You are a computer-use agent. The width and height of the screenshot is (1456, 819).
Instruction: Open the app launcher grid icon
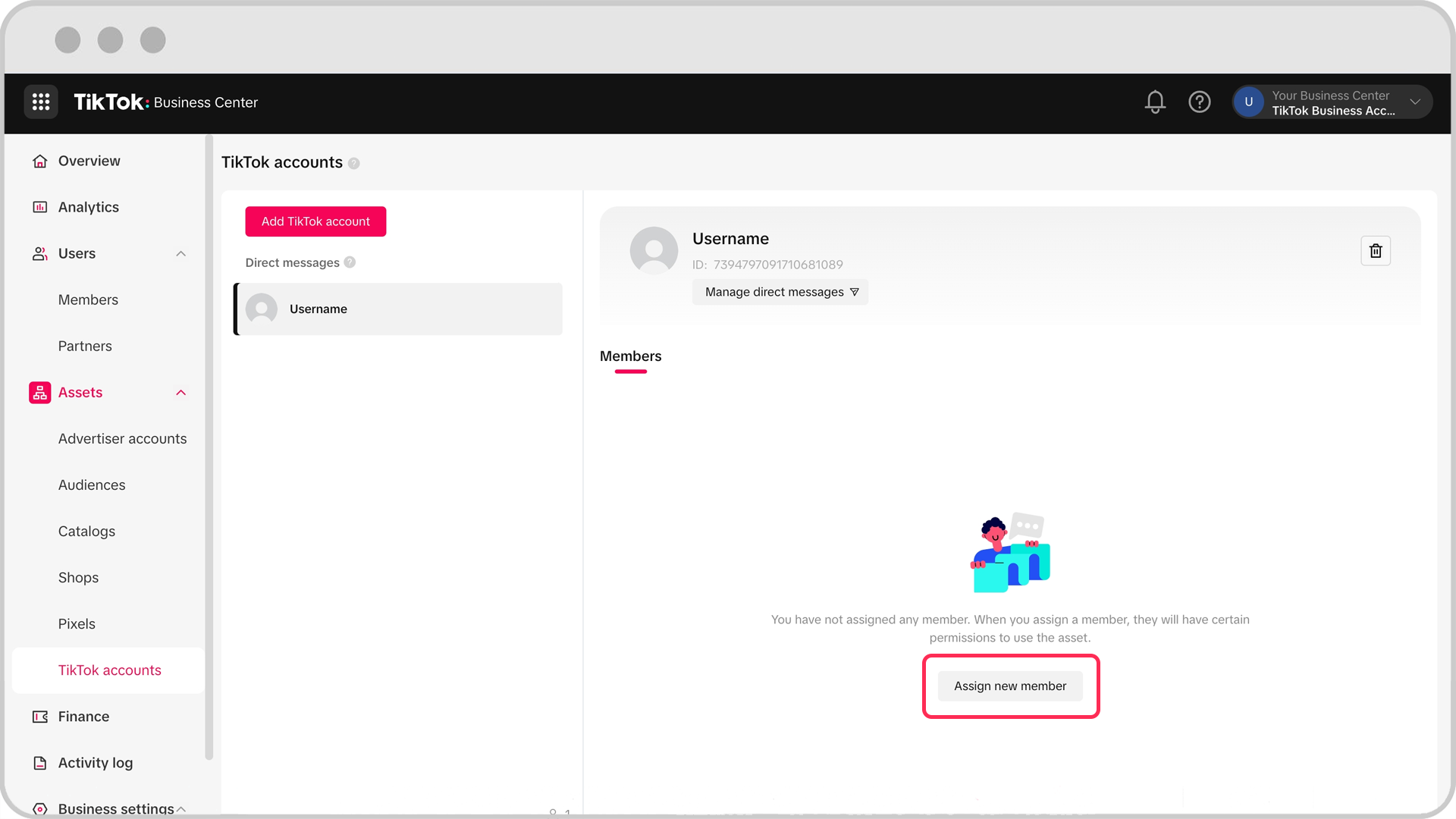click(x=41, y=102)
